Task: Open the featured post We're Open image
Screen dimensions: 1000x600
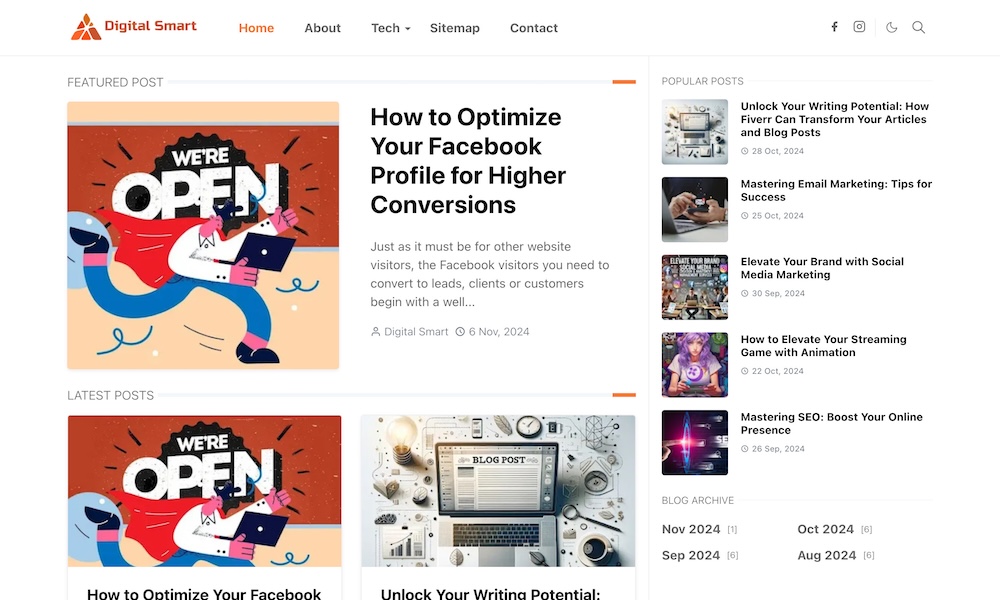Action: pyautogui.click(x=203, y=235)
